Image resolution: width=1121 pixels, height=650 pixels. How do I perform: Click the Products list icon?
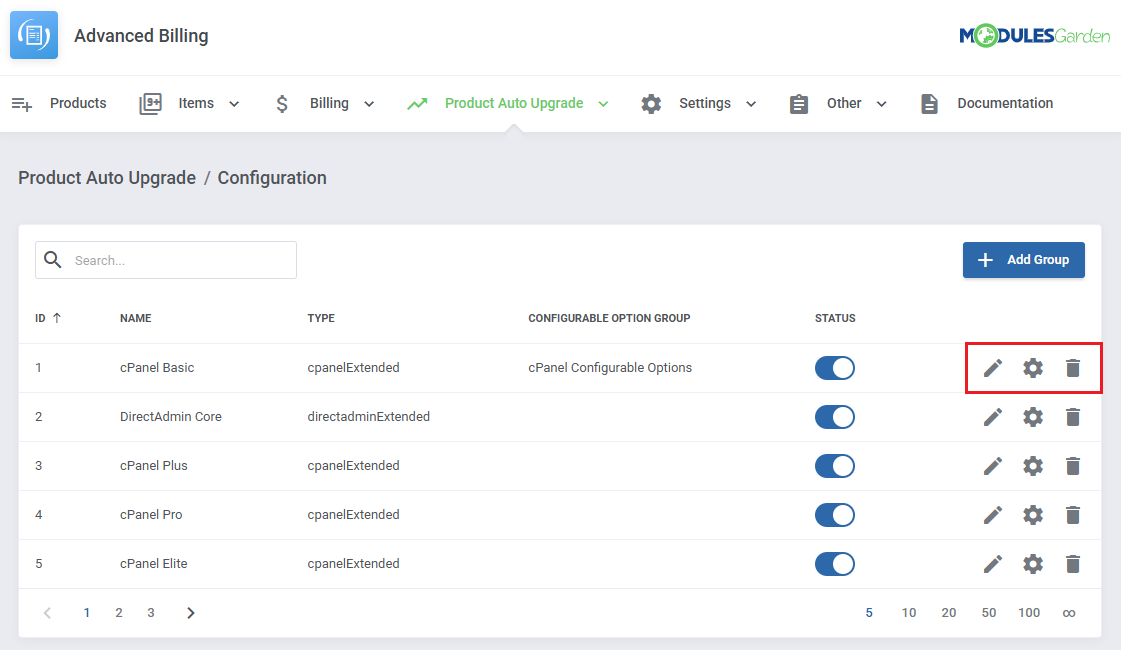[22, 104]
